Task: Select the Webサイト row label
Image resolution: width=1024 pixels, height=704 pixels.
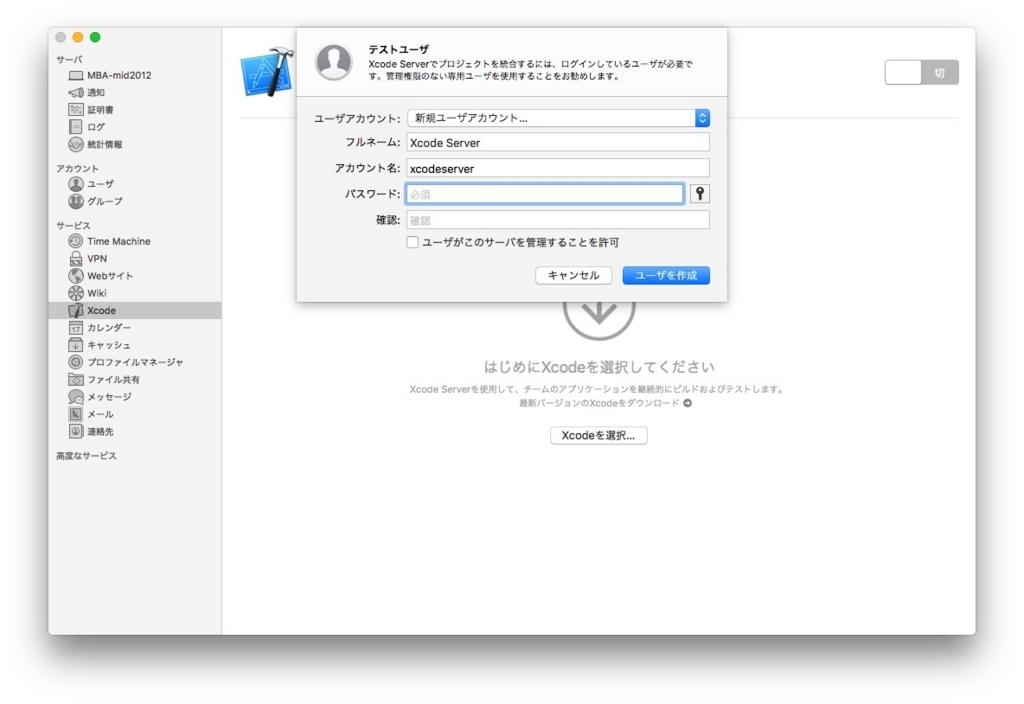Action: point(110,276)
